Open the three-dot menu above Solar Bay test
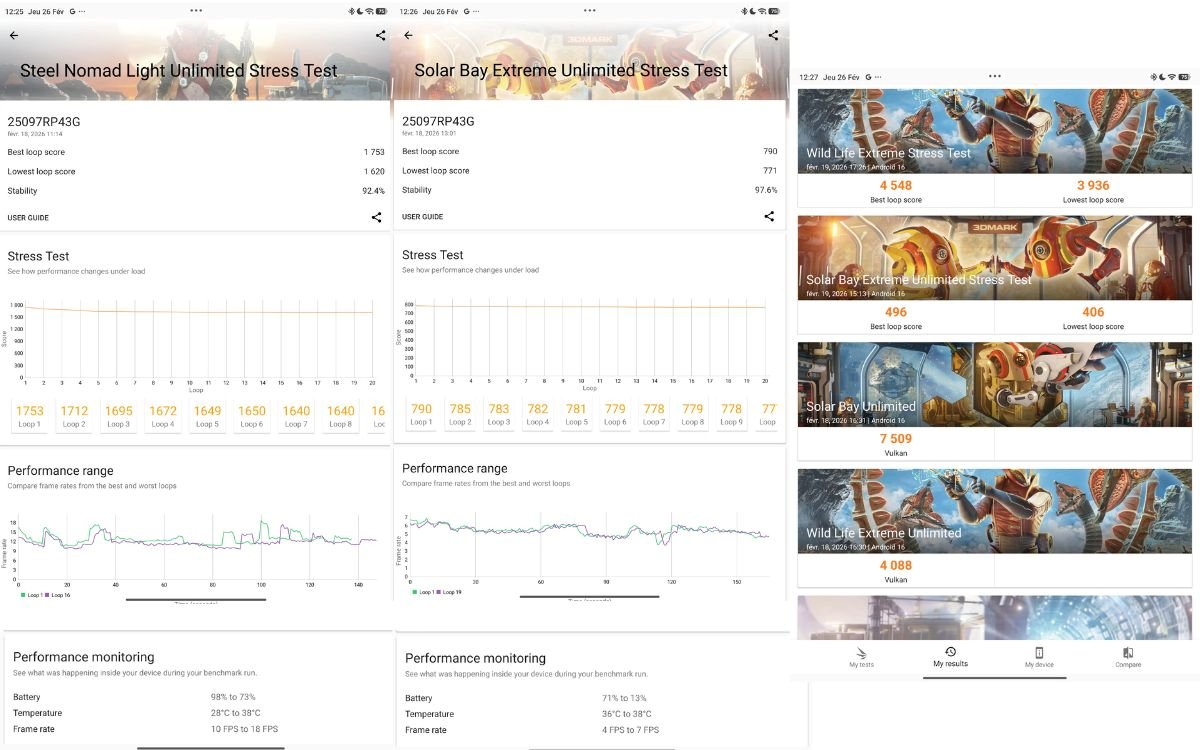The height and width of the screenshot is (750, 1200). tap(589, 10)
